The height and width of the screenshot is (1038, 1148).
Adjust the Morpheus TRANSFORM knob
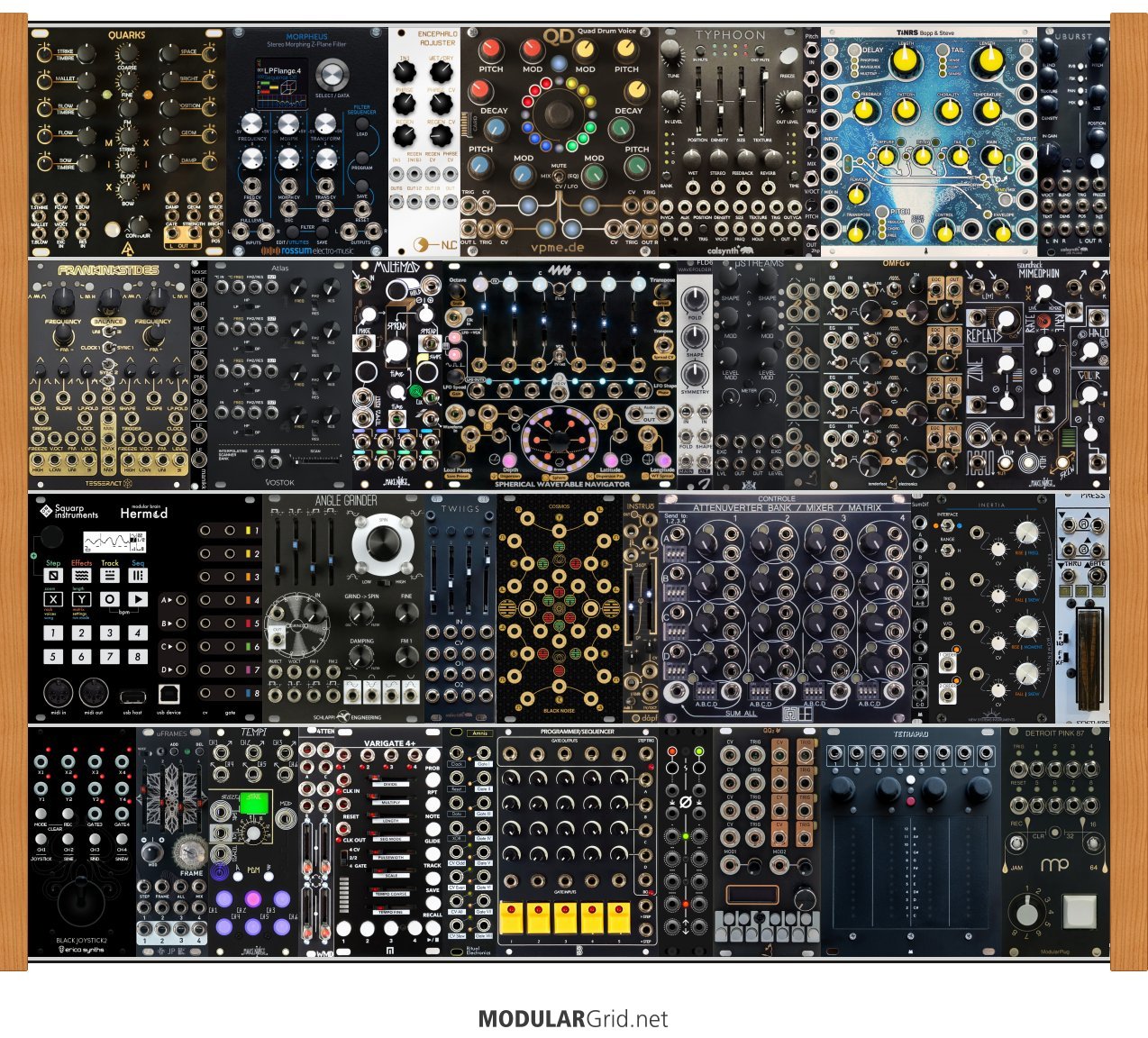pos(325,124)
